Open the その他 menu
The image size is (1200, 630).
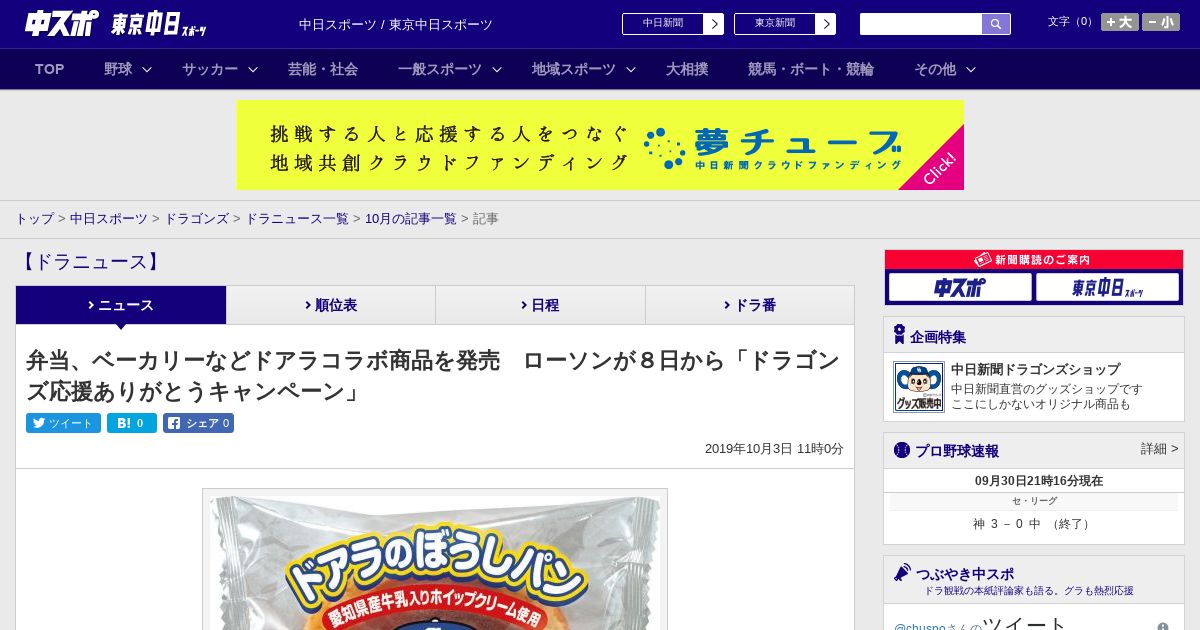(x=935, y=69)
